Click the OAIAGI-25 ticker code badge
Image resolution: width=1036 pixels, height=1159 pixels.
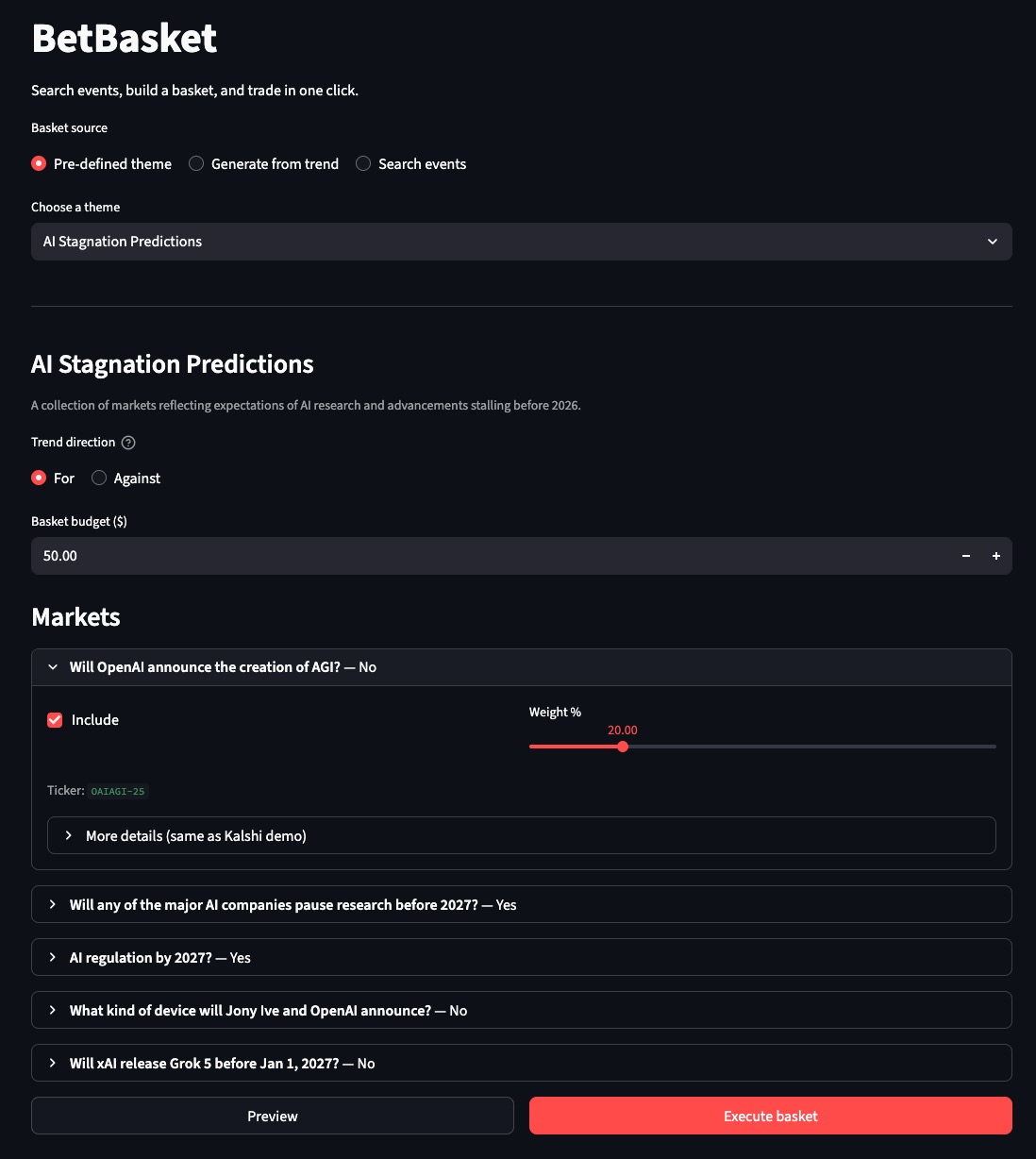coord(118,791)
